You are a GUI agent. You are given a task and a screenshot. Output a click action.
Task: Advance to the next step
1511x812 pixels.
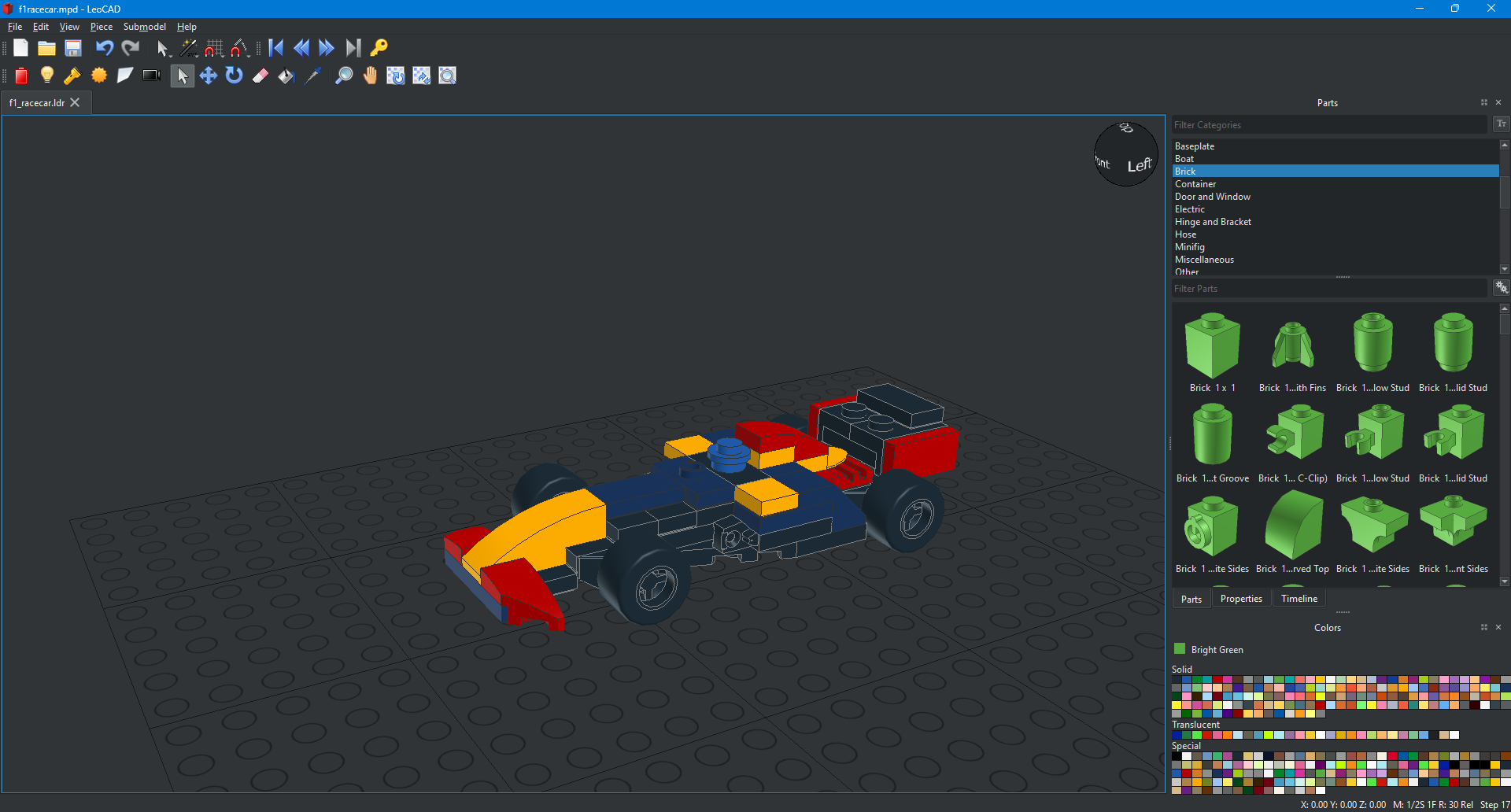(327, 48)
